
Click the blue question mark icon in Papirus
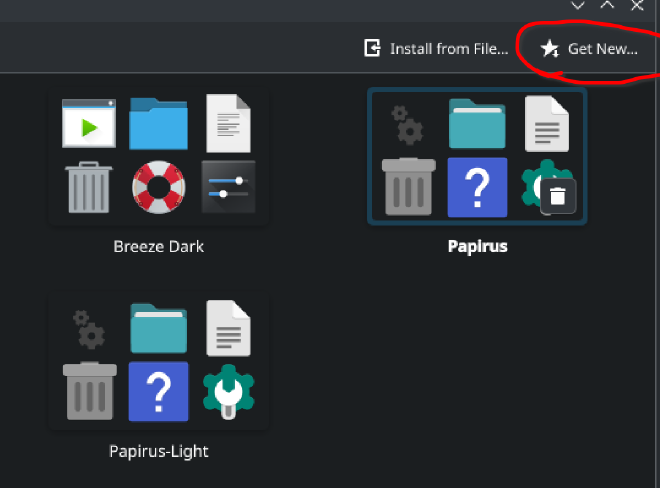tap(477, 186)
